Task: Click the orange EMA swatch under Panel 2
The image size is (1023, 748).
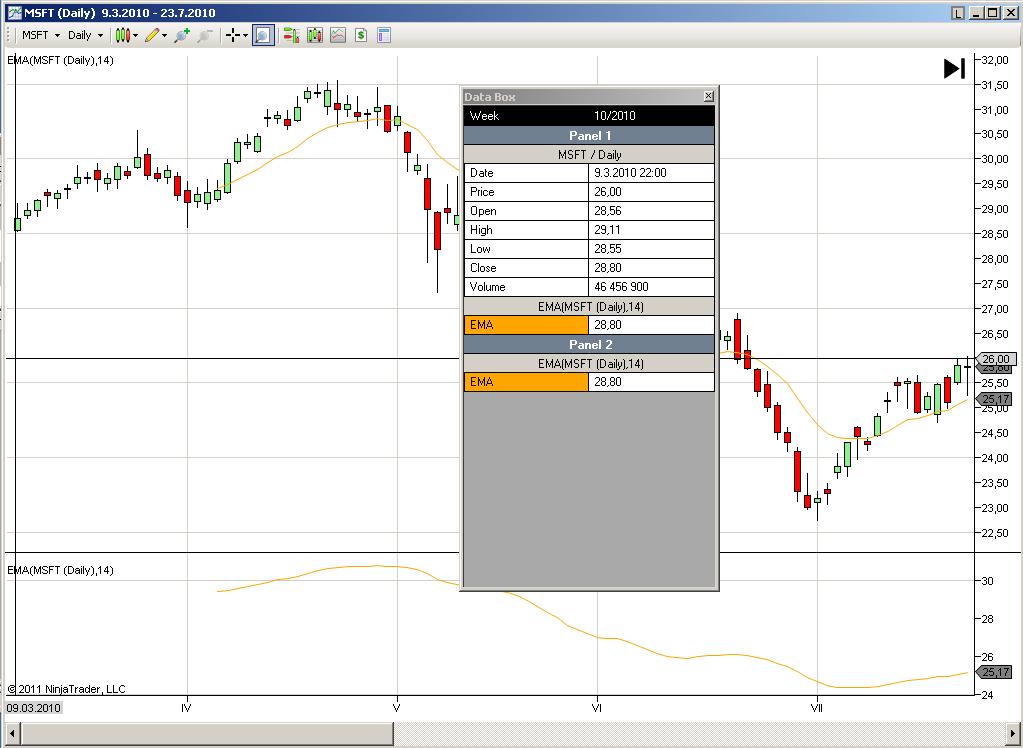Action: (526, 382)
